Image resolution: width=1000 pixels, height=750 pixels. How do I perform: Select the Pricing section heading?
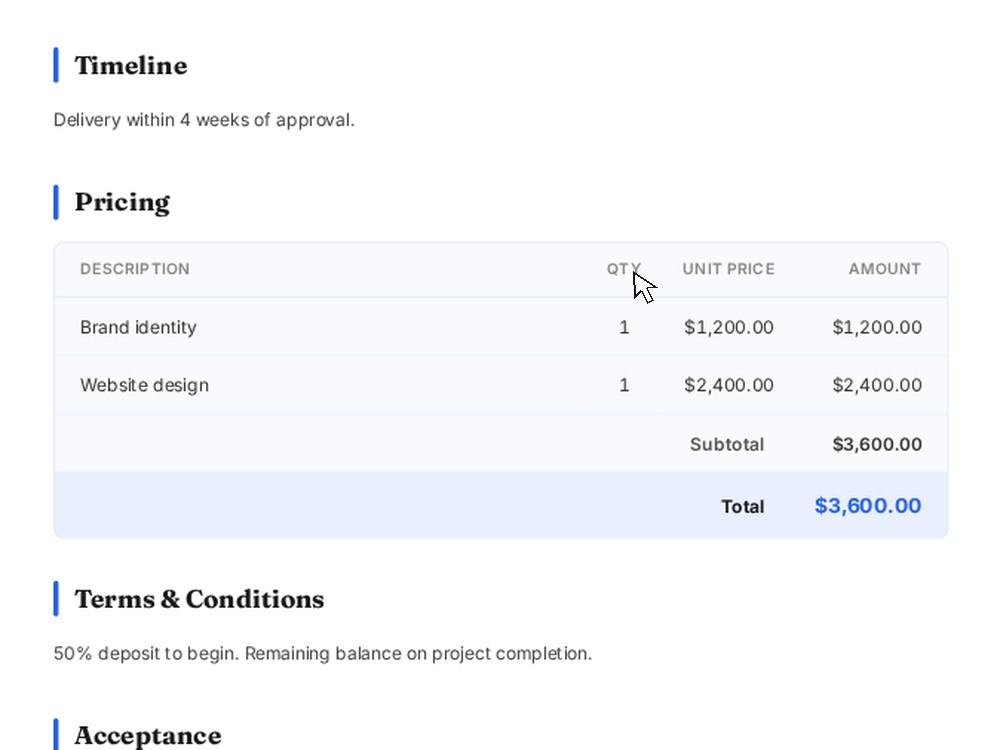pos(122,202)
